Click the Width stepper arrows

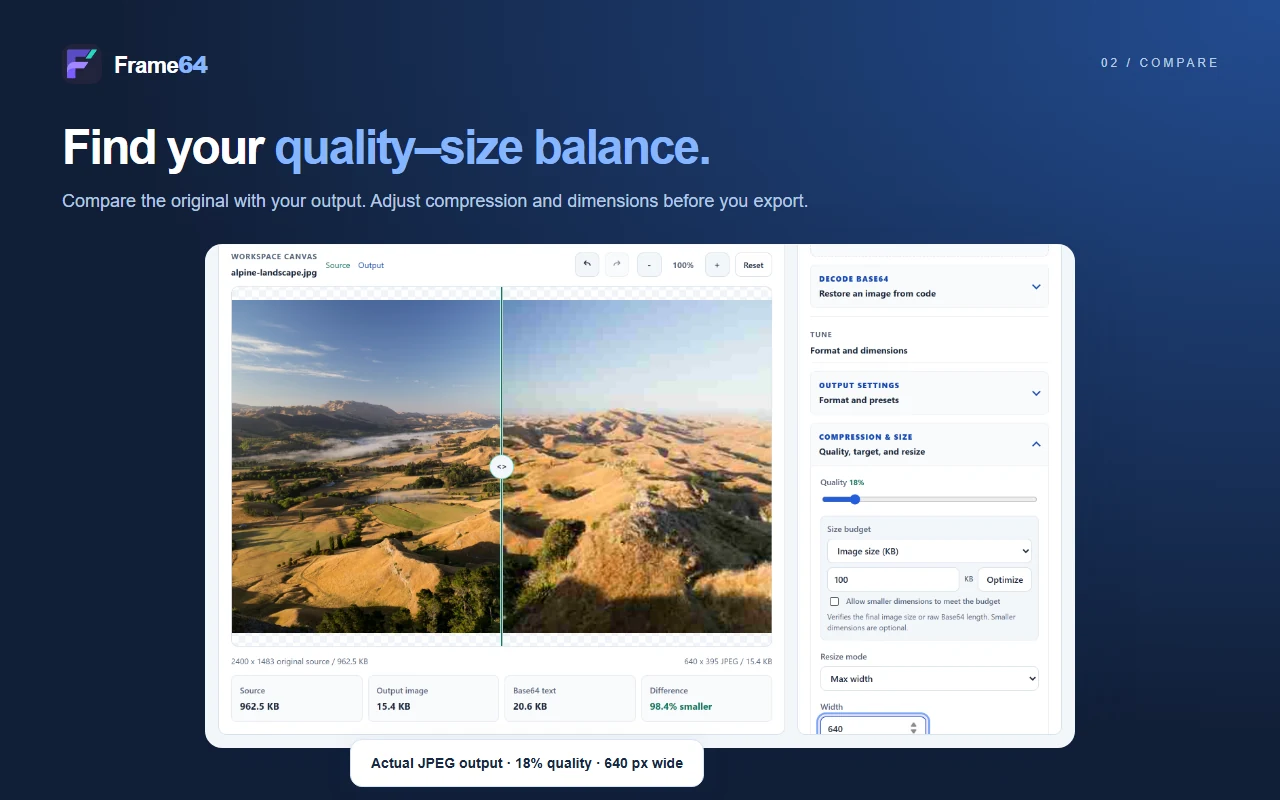point(913,728)
